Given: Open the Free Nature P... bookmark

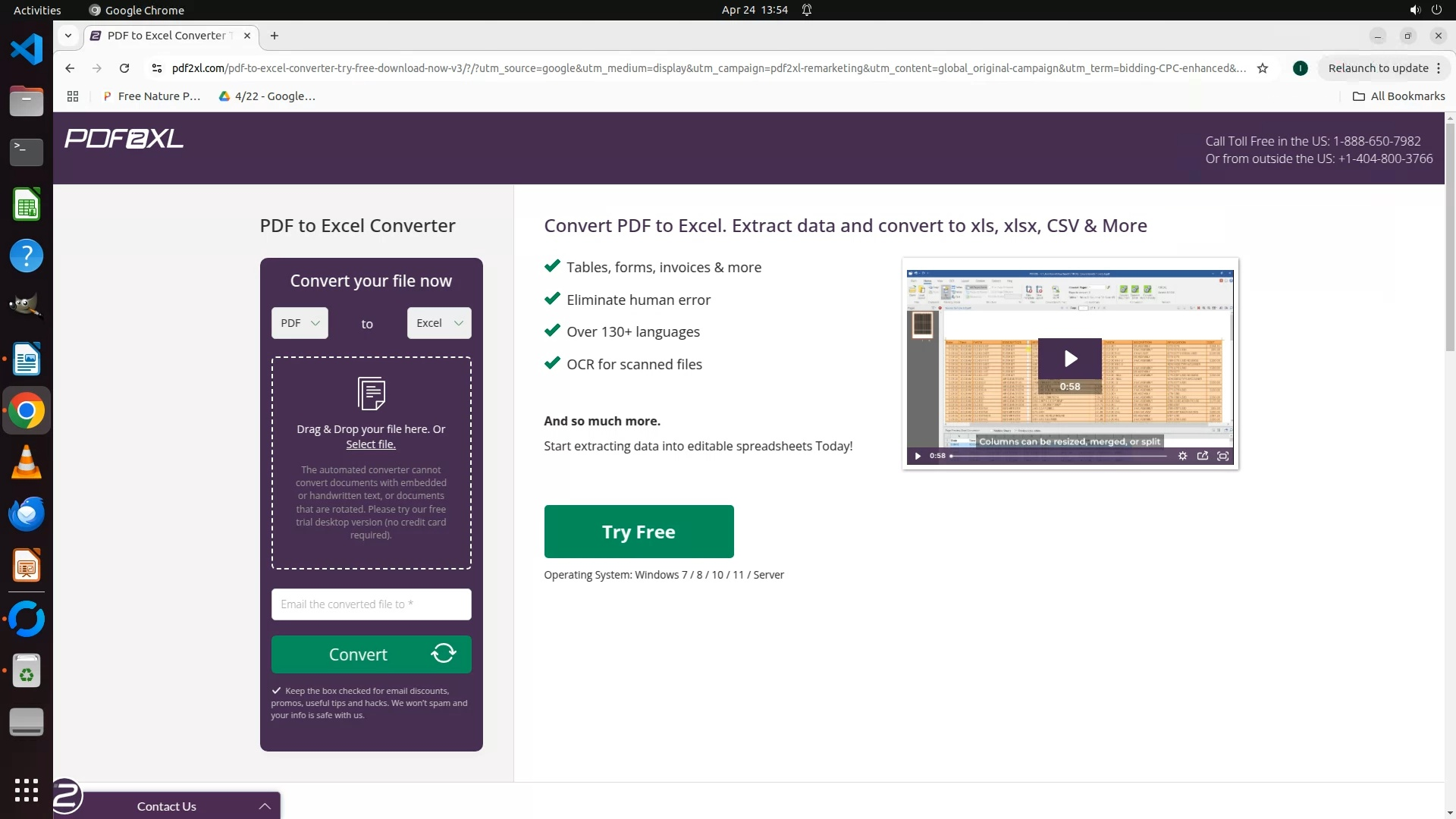Looking at the screenshot, I should [x=151, y=96].
